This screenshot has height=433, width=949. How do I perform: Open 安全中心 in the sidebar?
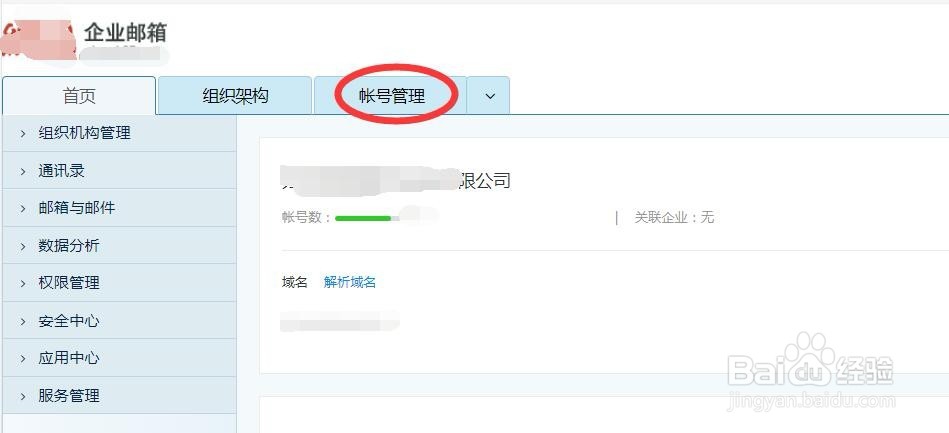pyautogui.click(x=119, y=321)
